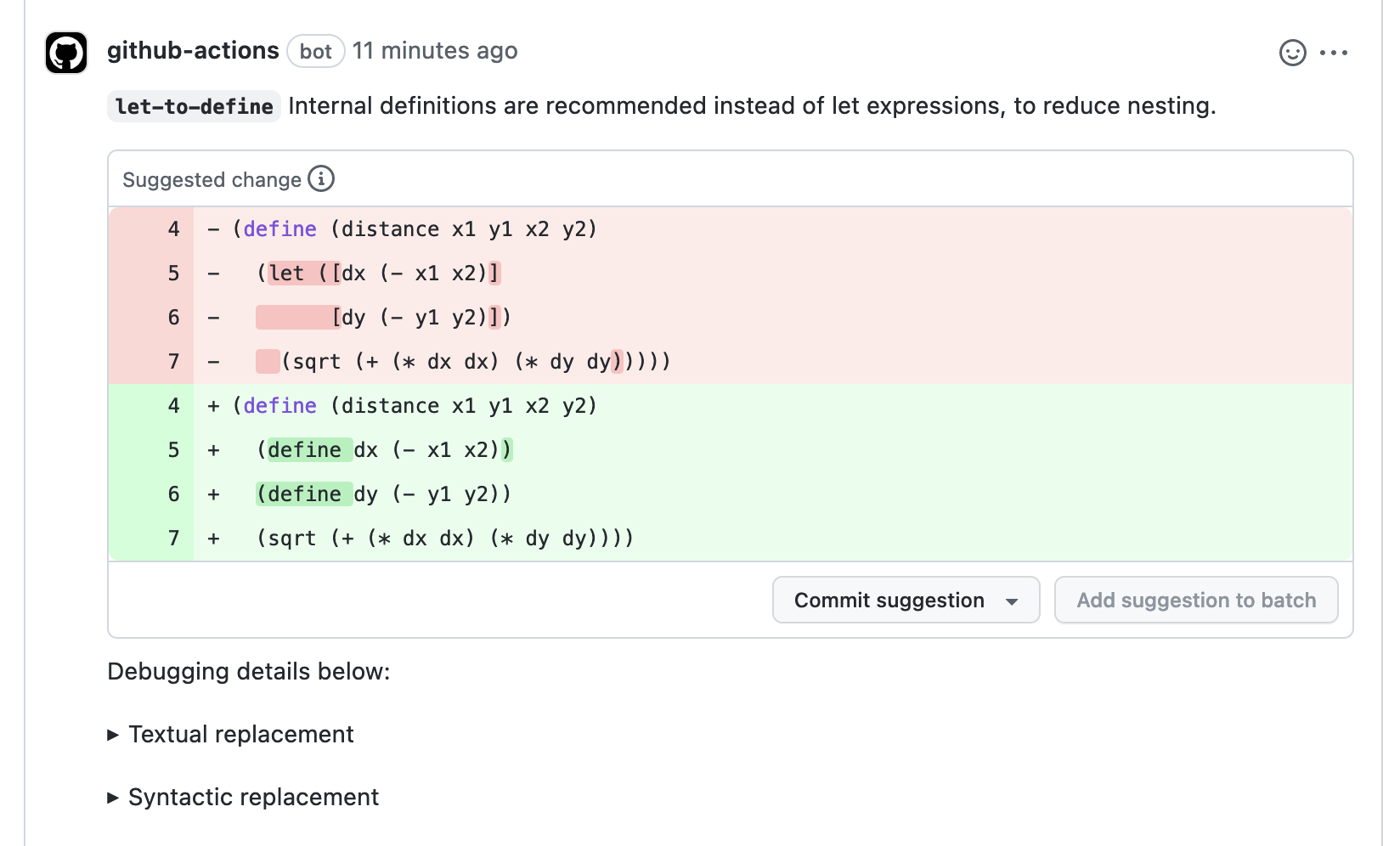
Task: Click the github-actions author name
Action: [x=193, y=51]
